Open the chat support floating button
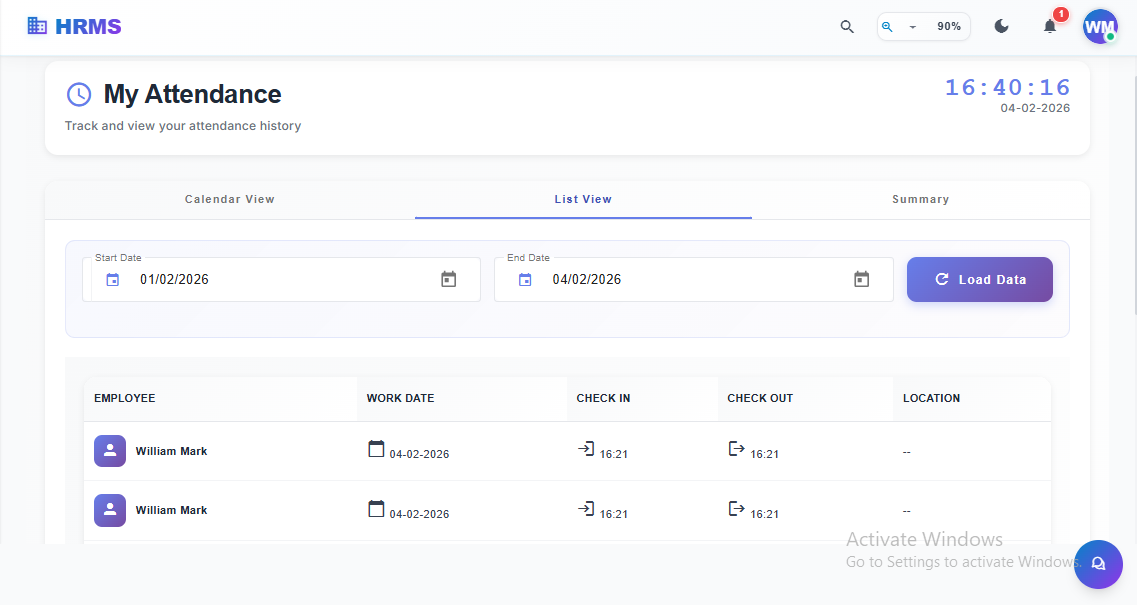Viewport: 1137px width, 605px height. coord(1099,564)
